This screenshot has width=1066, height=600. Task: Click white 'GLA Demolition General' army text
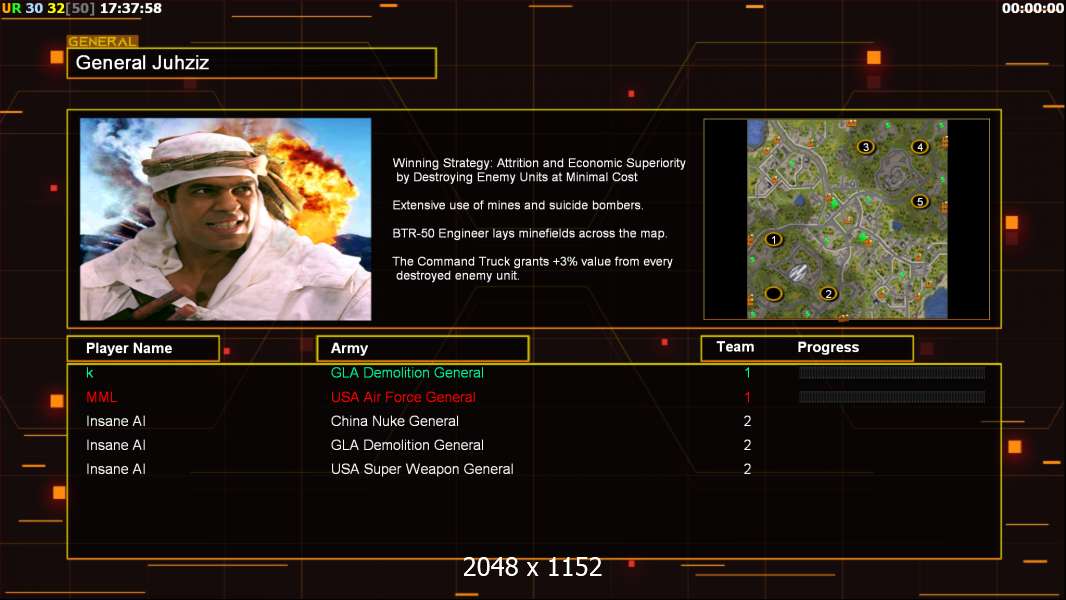407,445
